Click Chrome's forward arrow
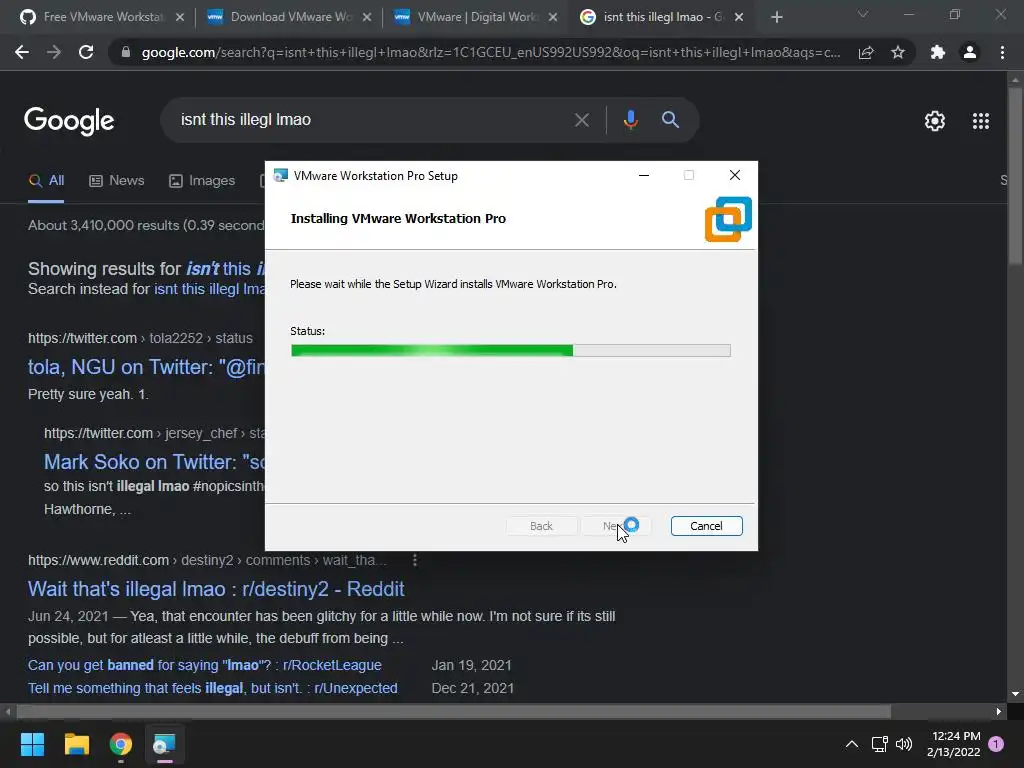The image size is (1024, 768). click(x=54, y=52)
